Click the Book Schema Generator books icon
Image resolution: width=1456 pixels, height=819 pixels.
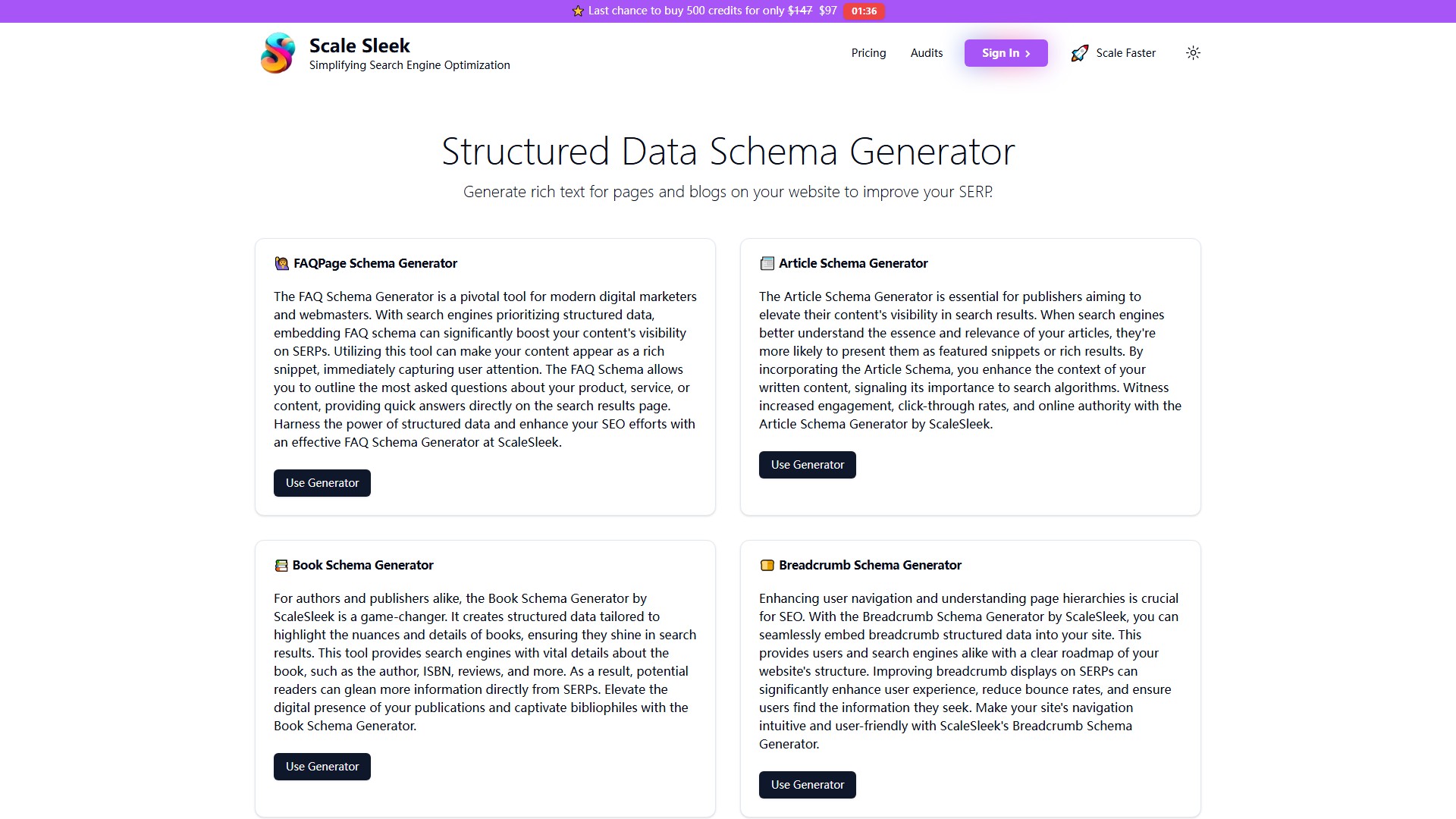[x=281, y=565]
